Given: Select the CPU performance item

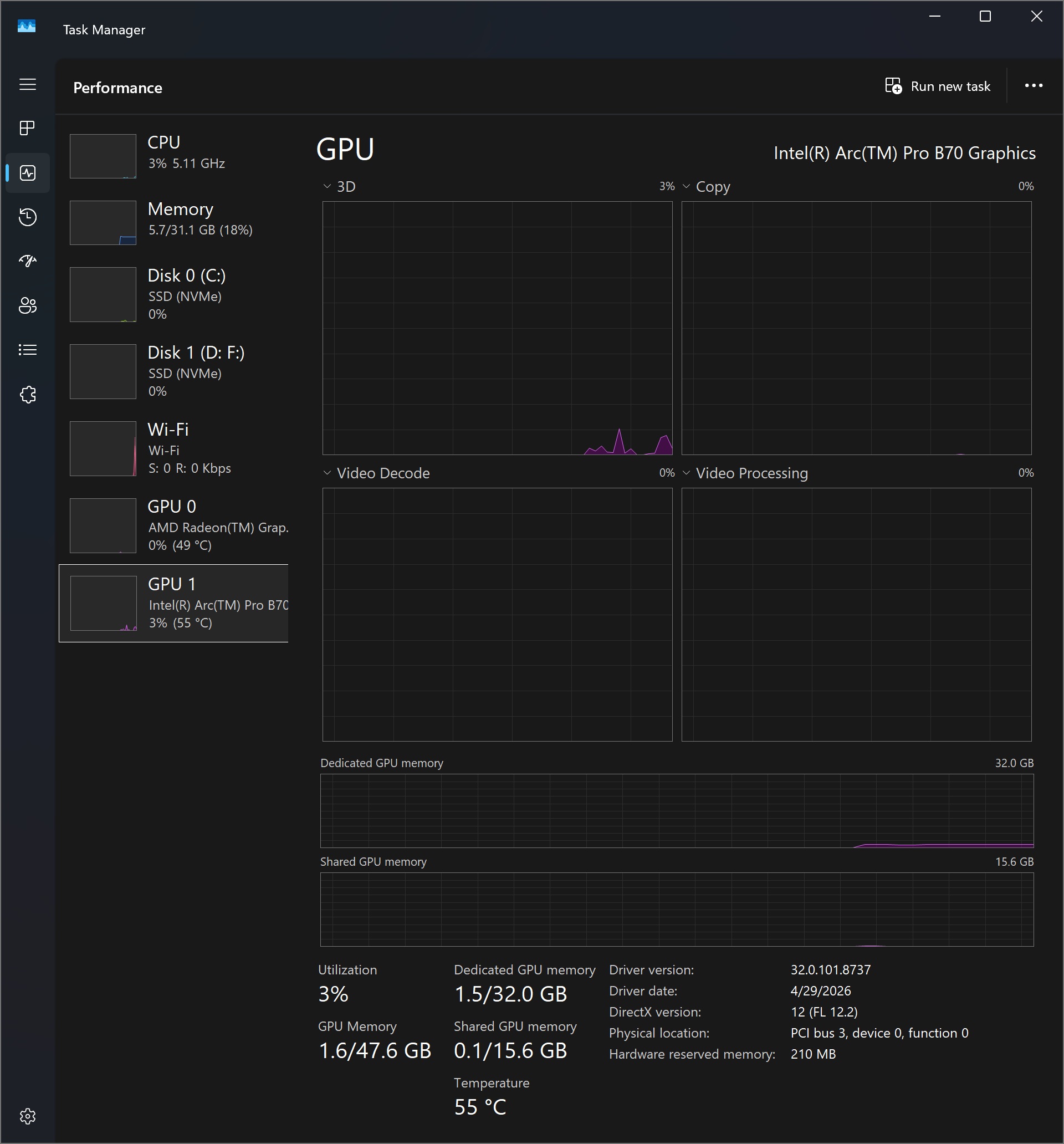Looking at the screenshot, I should (x=174, y=156).
